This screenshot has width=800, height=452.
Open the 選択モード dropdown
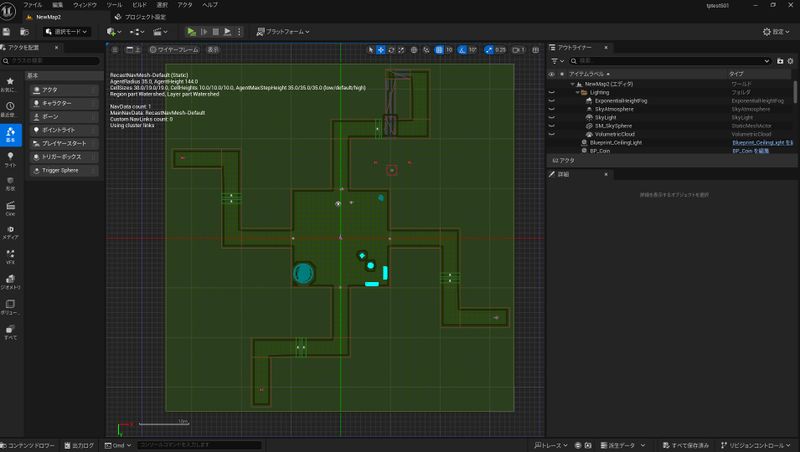click(66, 32)
